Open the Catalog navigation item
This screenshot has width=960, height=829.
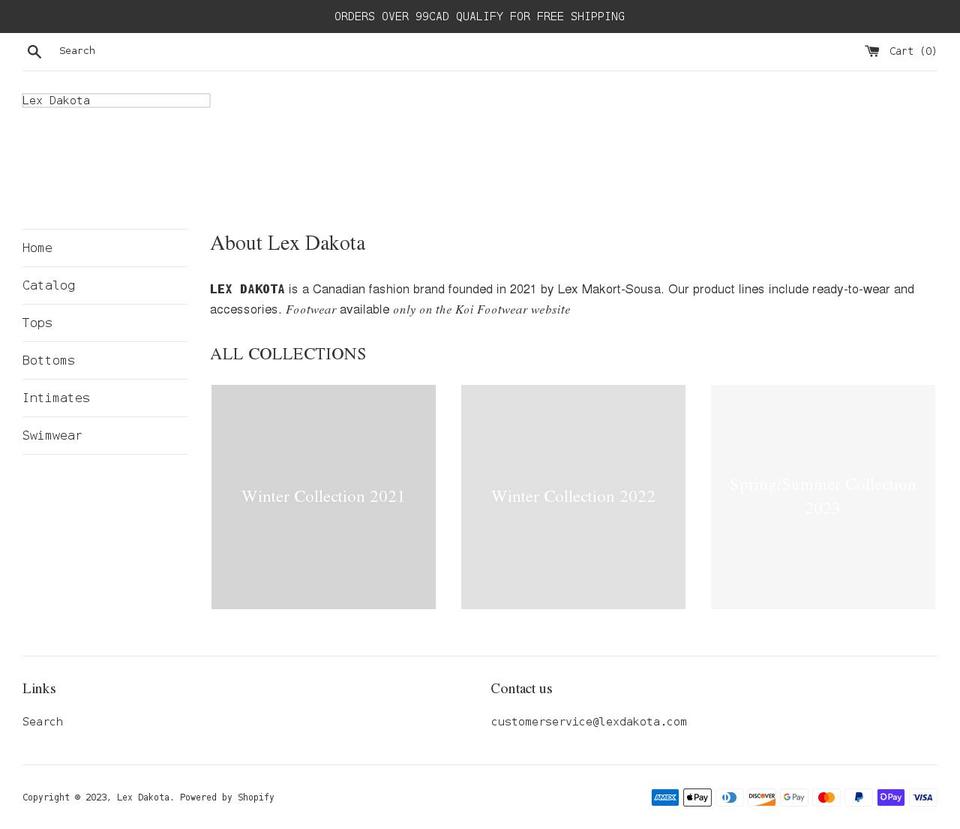pyautogui.click(x=48, y=285)
